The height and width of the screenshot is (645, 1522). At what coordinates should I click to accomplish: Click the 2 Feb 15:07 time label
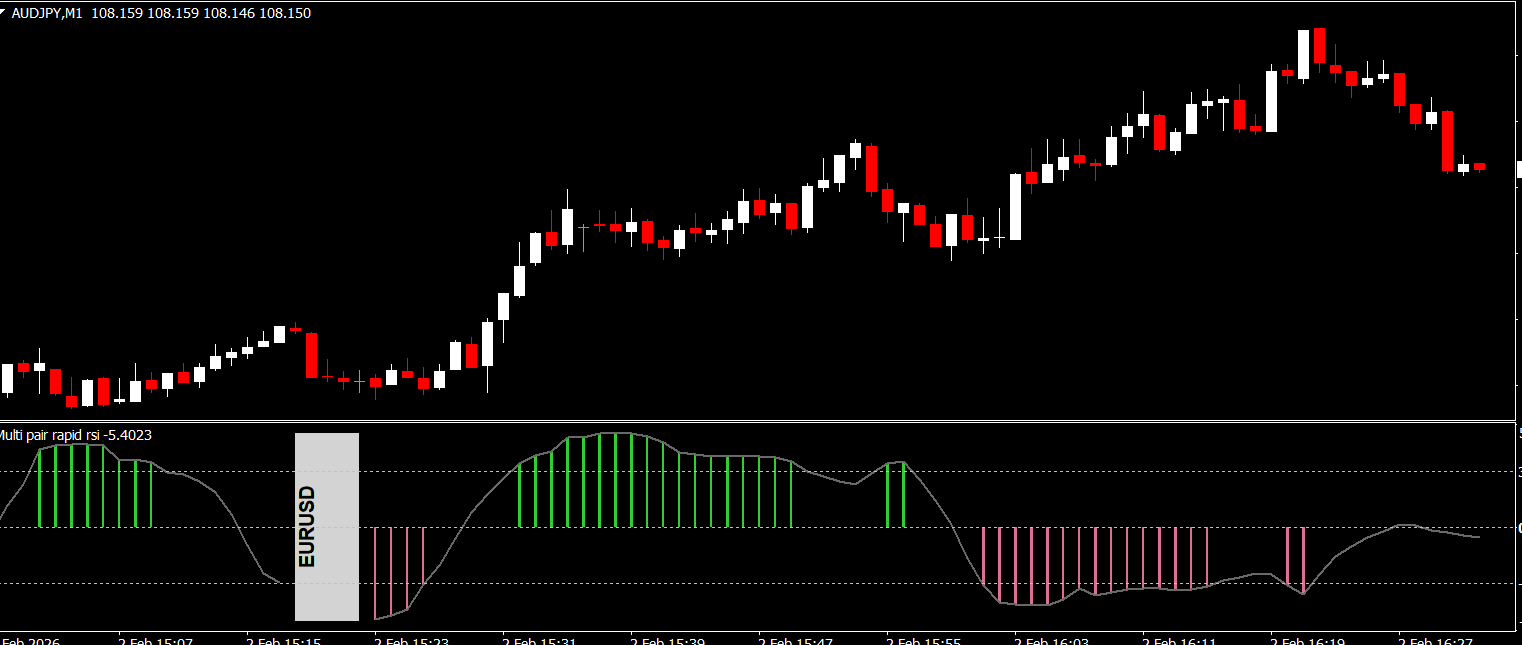pyautogui.click(x=156, y=638)
